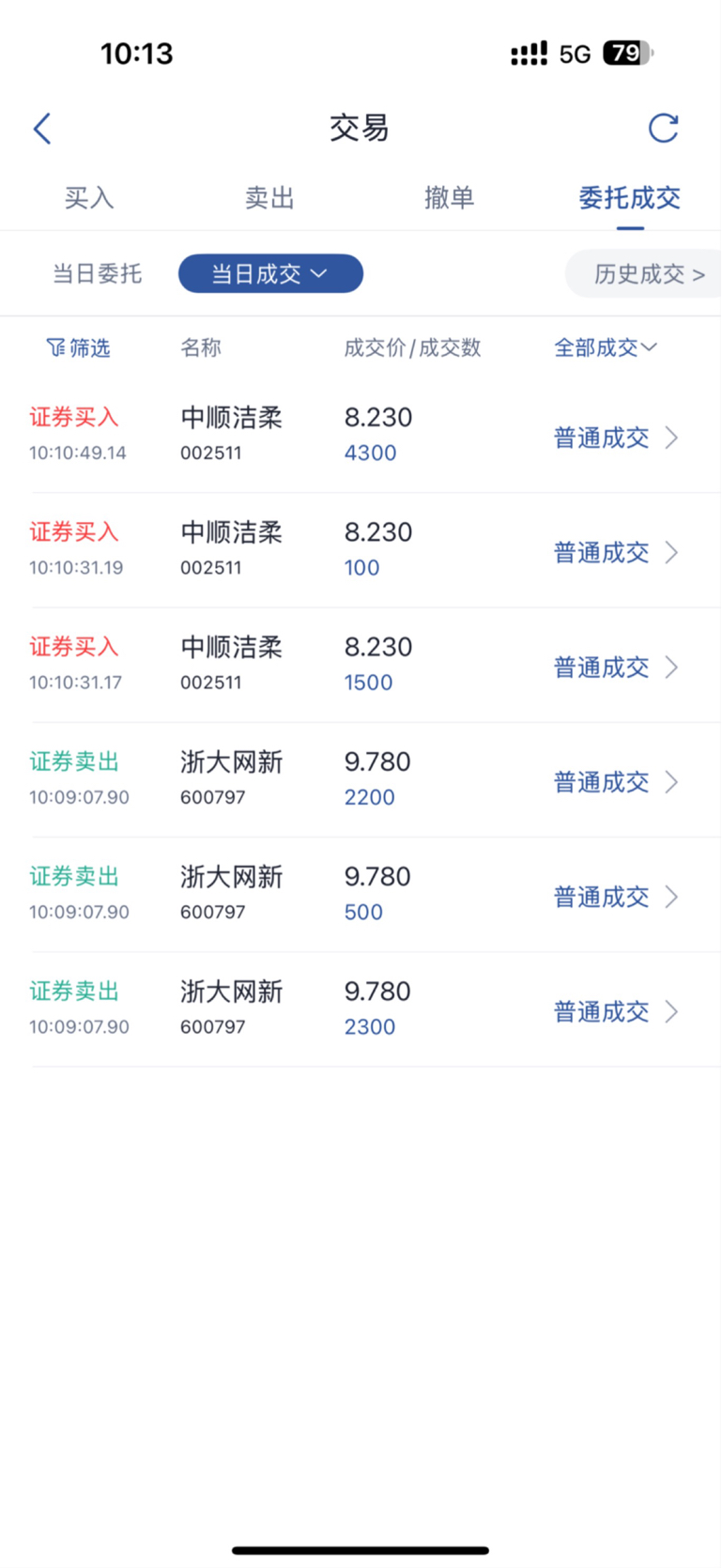Viewport: 722px width, 1568px height.
Task: Select the 当日委托 option
Action: pos(97,274)
